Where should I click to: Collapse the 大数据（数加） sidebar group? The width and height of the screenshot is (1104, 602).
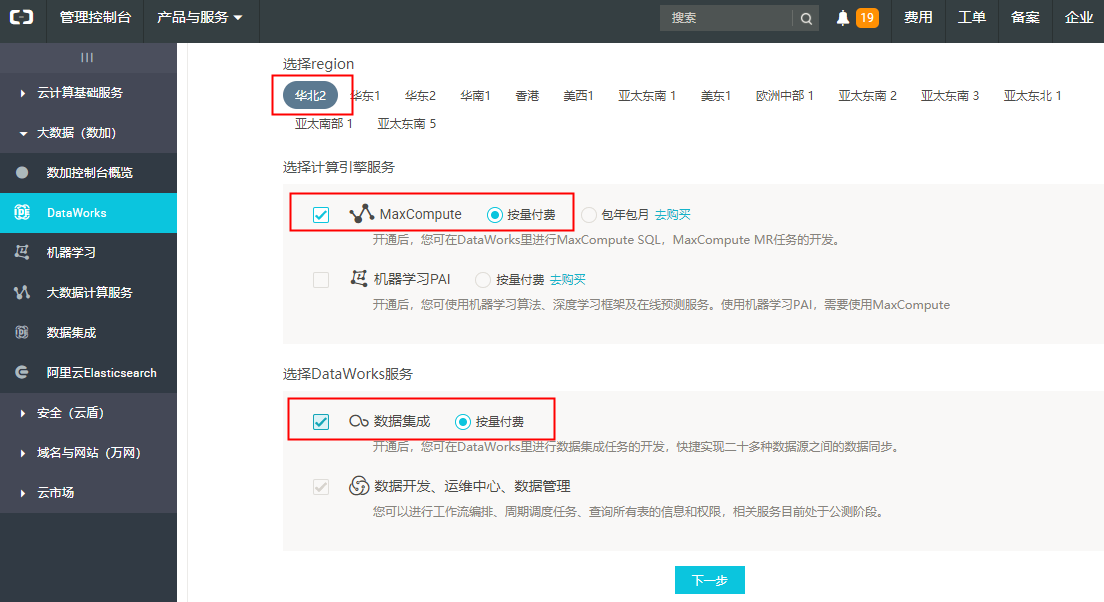(89, 133)
